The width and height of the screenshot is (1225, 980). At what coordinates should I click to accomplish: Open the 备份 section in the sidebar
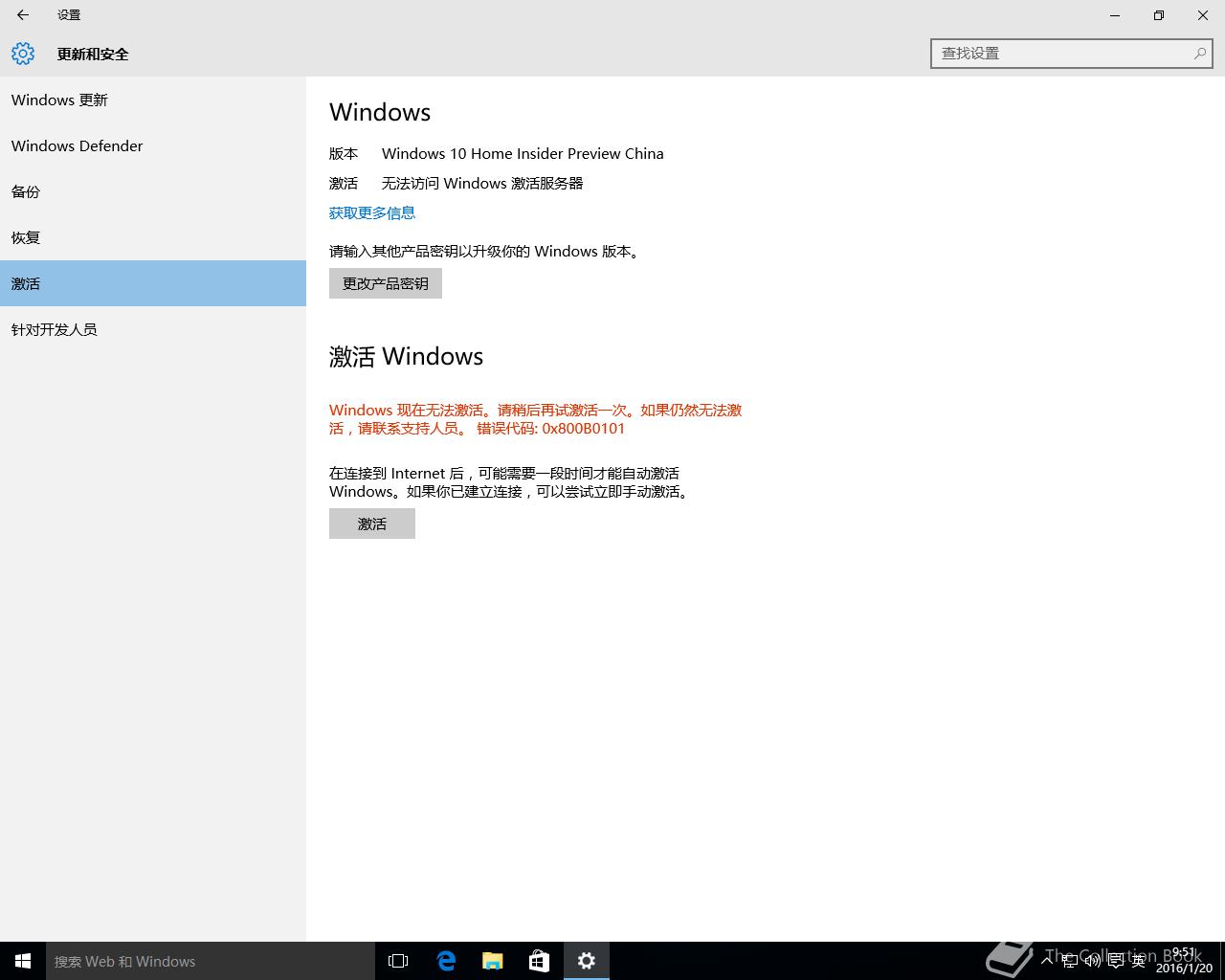[153, 191]
